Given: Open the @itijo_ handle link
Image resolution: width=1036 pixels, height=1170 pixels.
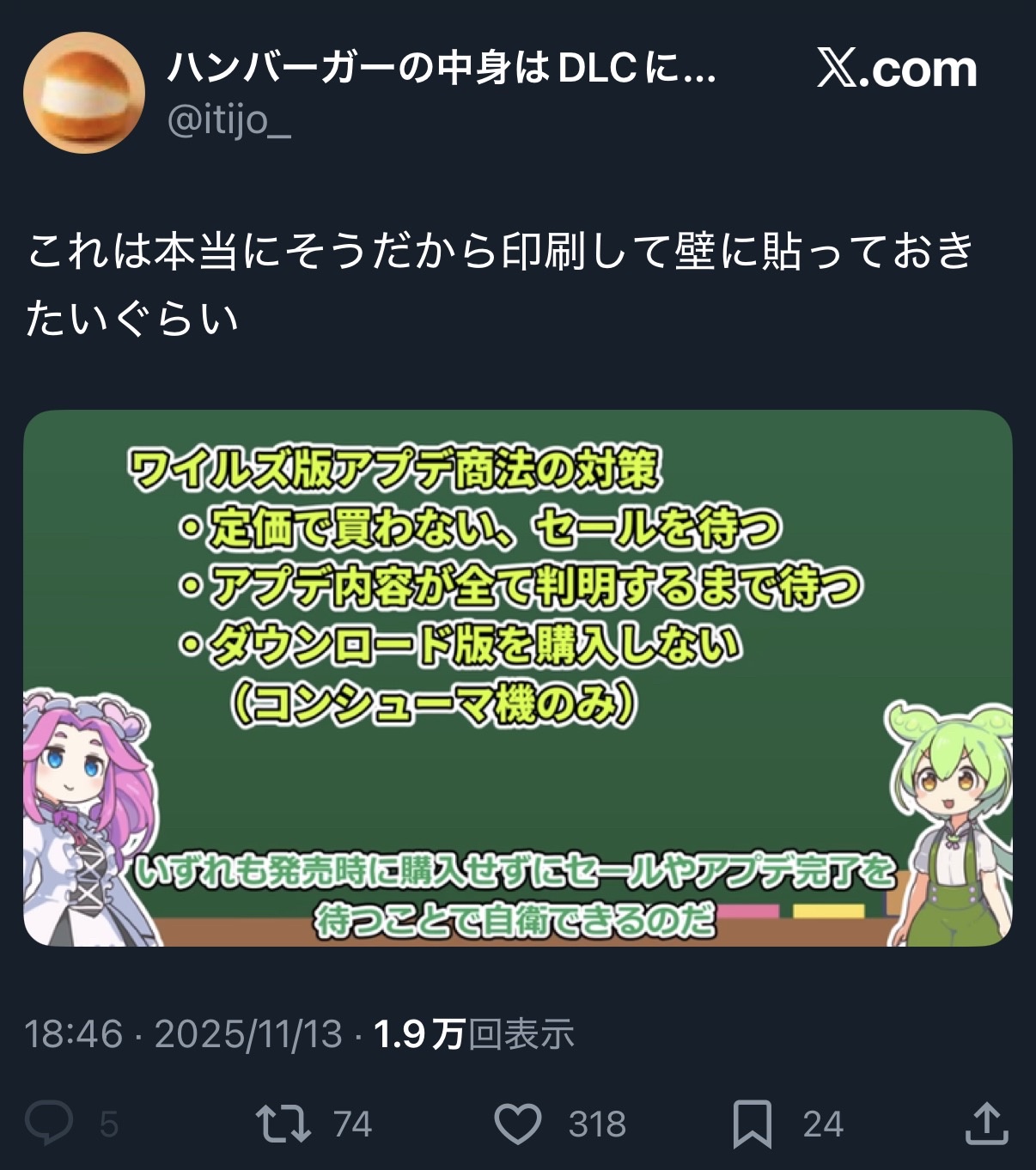Looking at the screenshot, I should [229, 119].
